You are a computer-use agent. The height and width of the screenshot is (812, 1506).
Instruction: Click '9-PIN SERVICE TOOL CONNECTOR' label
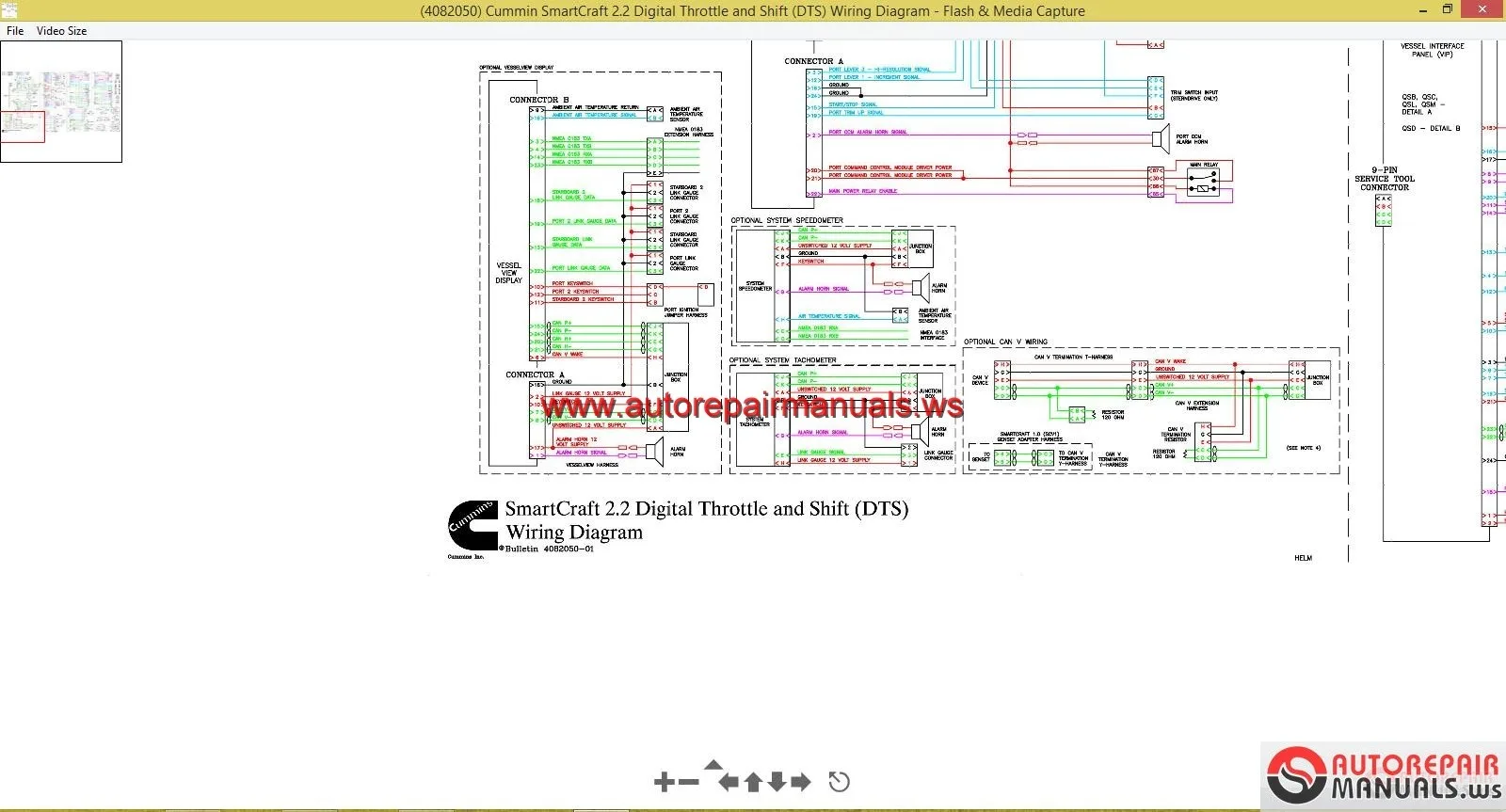click(1385, 179)
